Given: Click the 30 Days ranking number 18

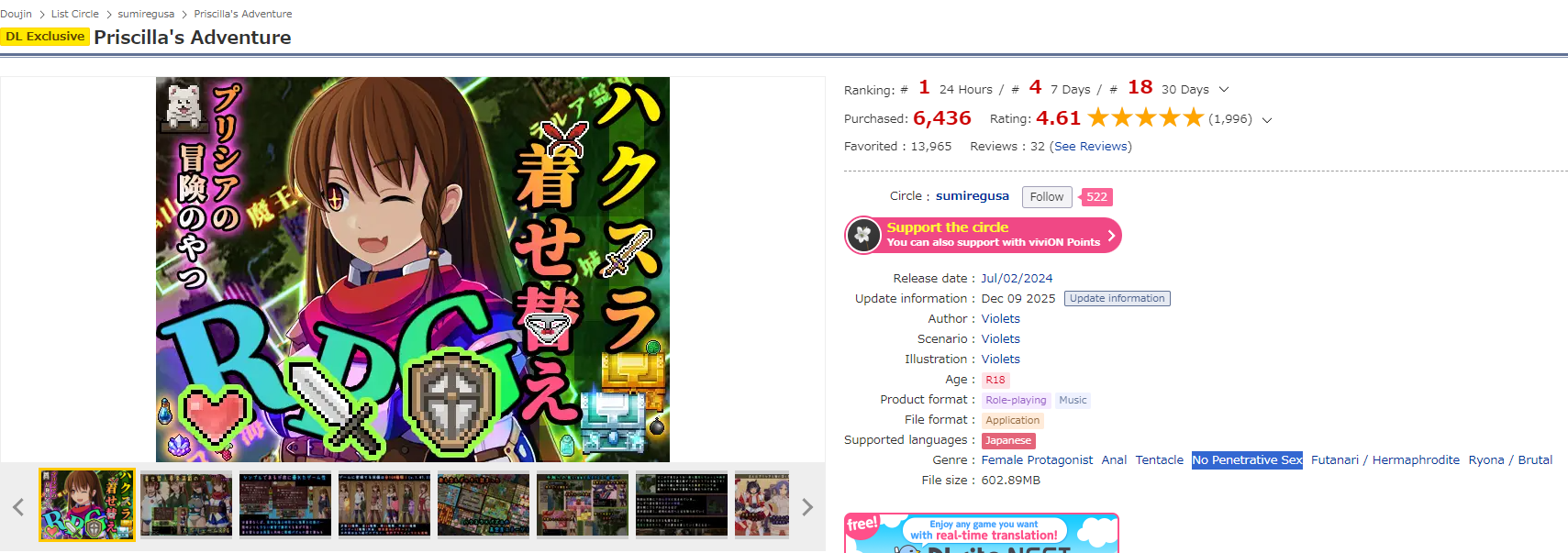Looking at the screenshot, I should point(1140,87).
